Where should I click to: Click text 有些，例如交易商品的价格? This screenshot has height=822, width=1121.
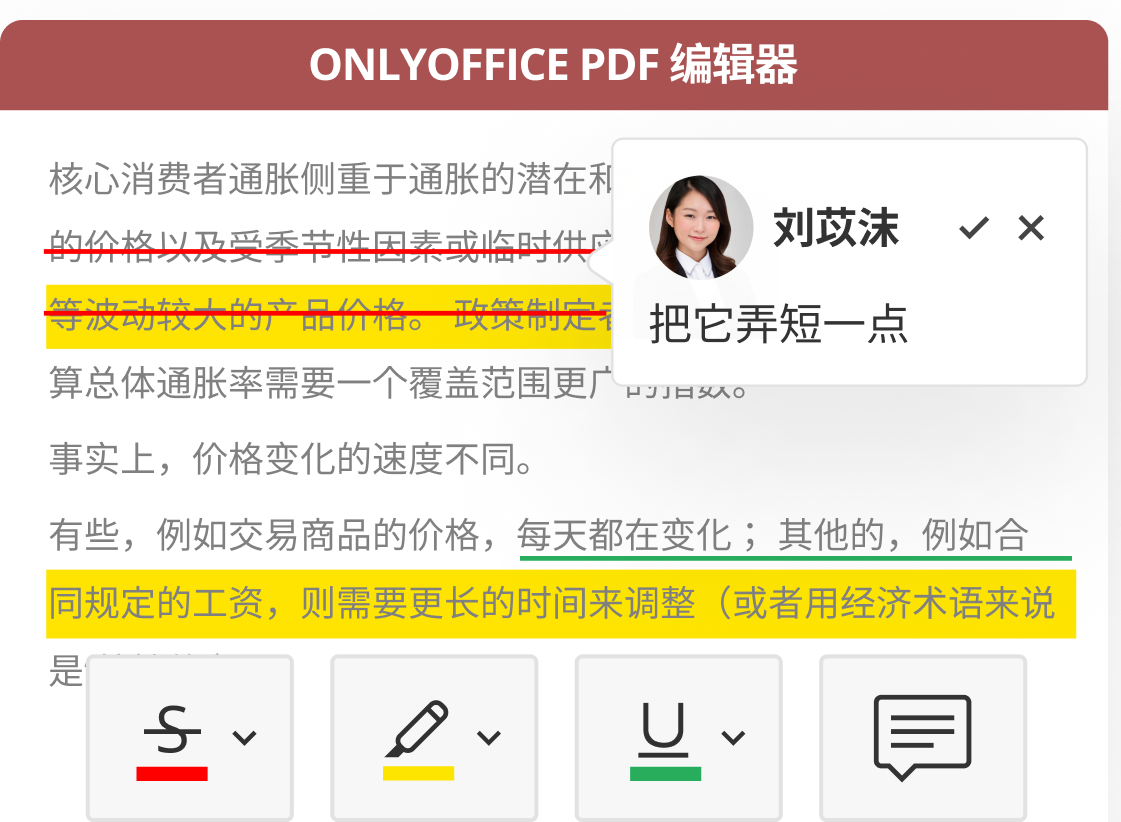click(x=264, y=535)
